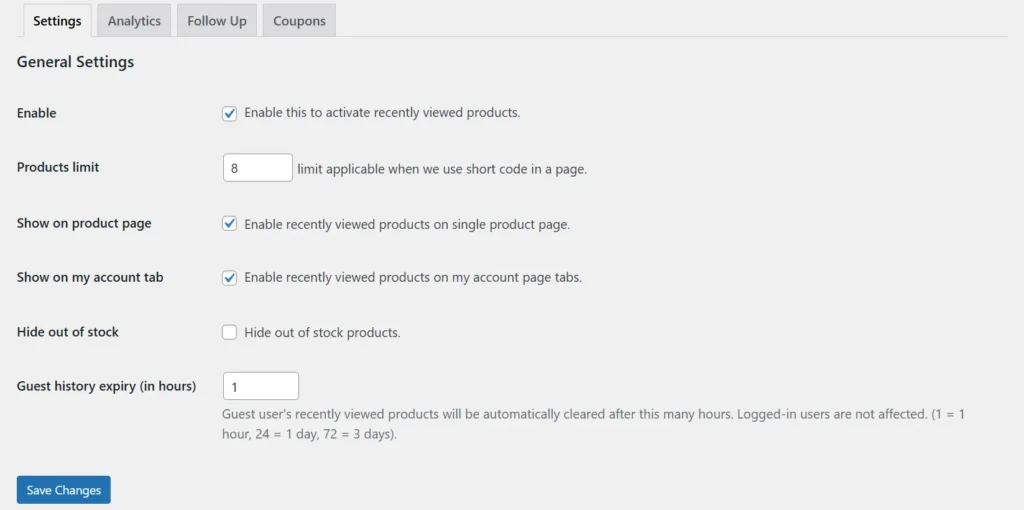Click the 'my account page tabs' checkbox label text
The width and height of the screenshot is (1024, 510).
[413, 278]
